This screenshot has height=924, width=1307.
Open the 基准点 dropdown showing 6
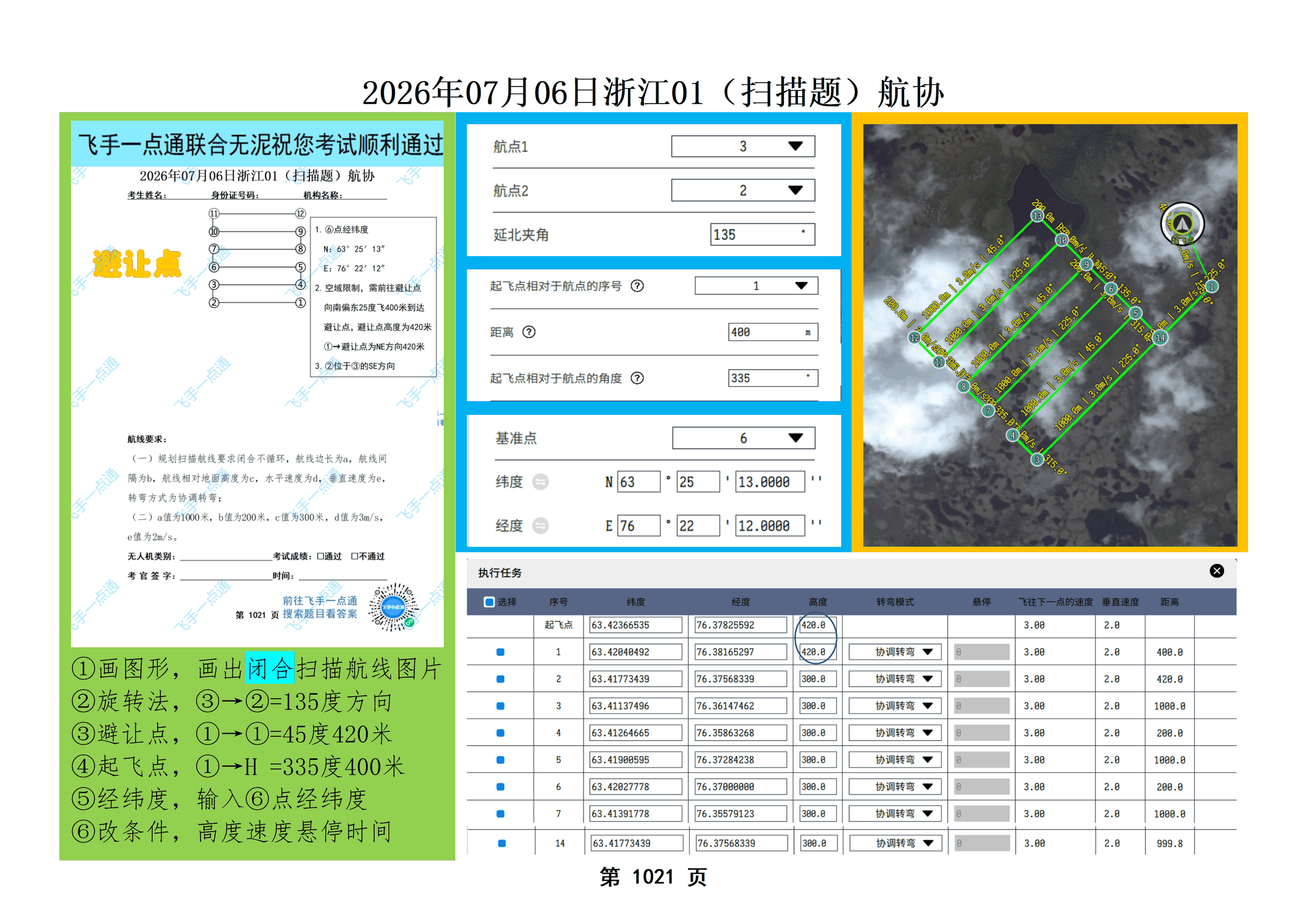(x=743, y=438)
